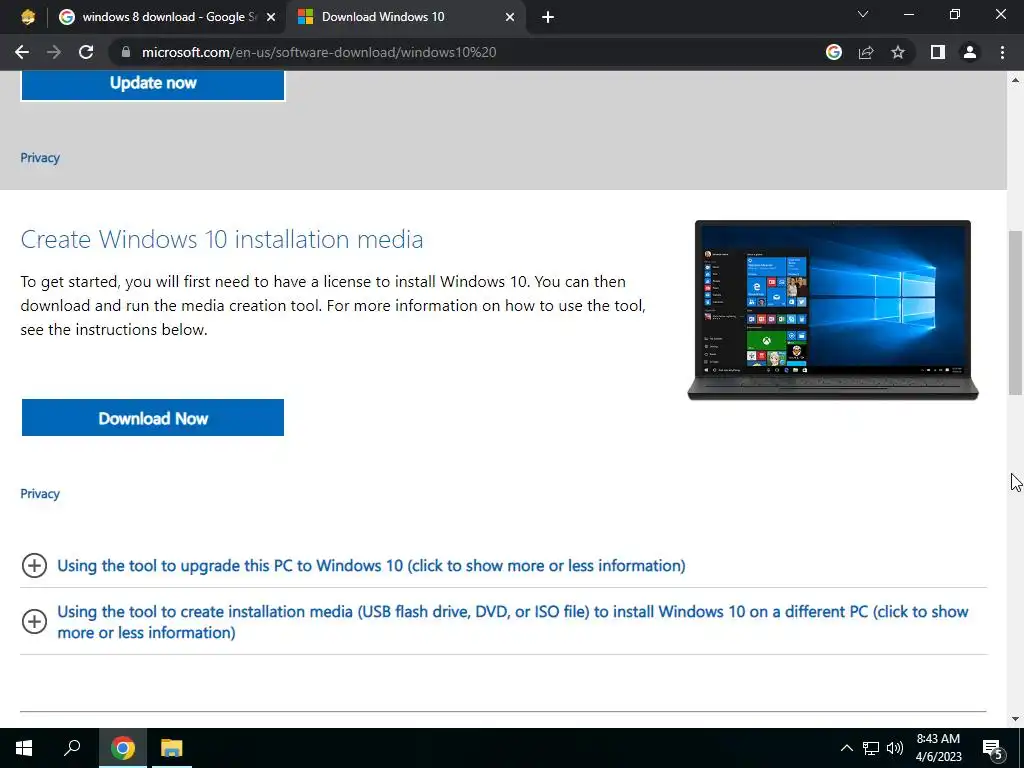The image size is (1024, 768).
Task: Reload the current page
Action: point(86,52)
